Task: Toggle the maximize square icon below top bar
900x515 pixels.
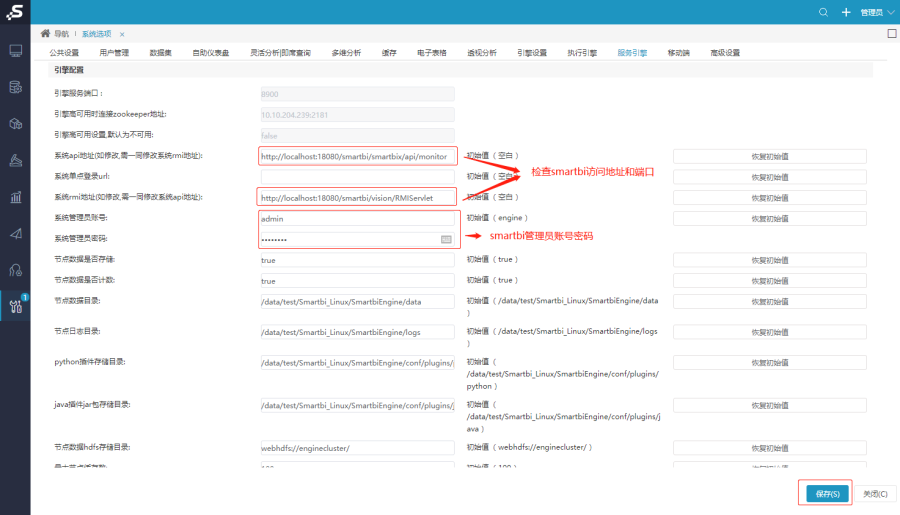Action: click(x=892, y=33)
